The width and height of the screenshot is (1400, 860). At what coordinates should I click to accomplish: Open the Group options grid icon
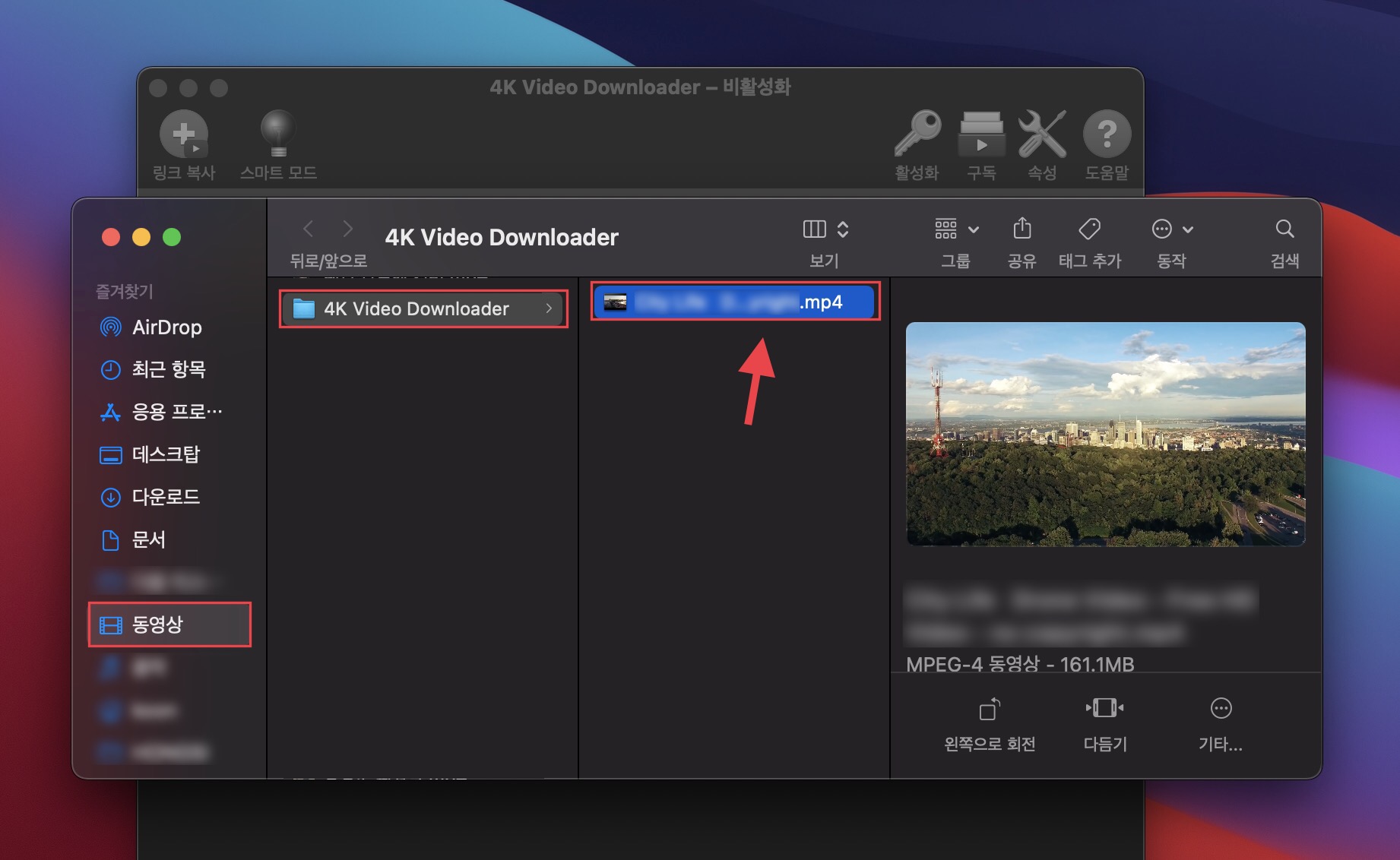pos(945,229)
